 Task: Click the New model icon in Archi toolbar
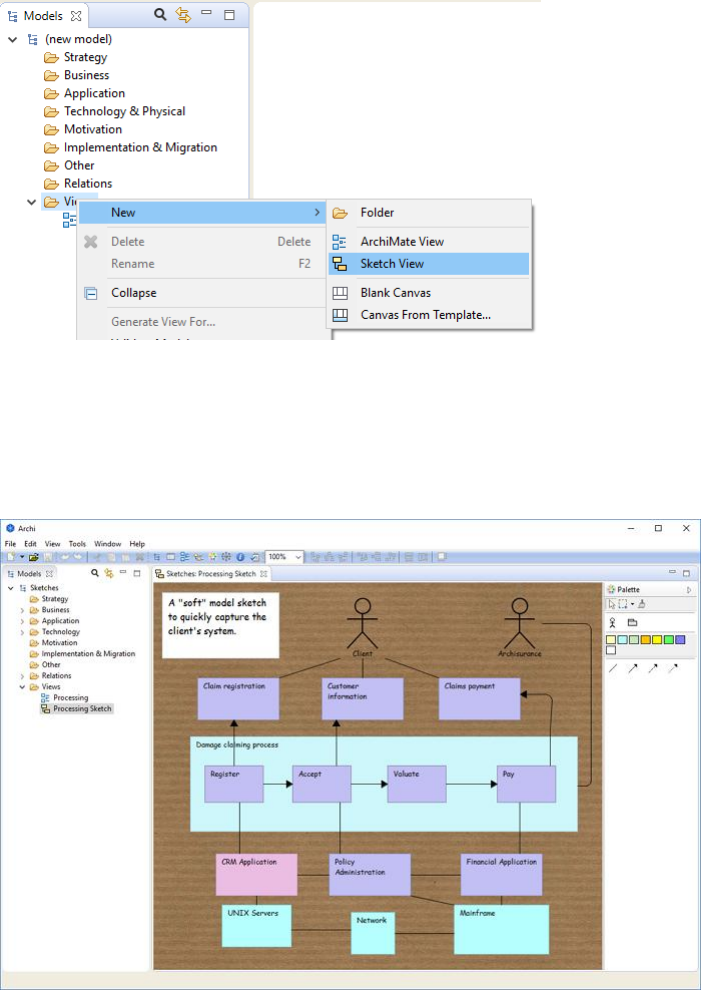click(x=11, y=556)
